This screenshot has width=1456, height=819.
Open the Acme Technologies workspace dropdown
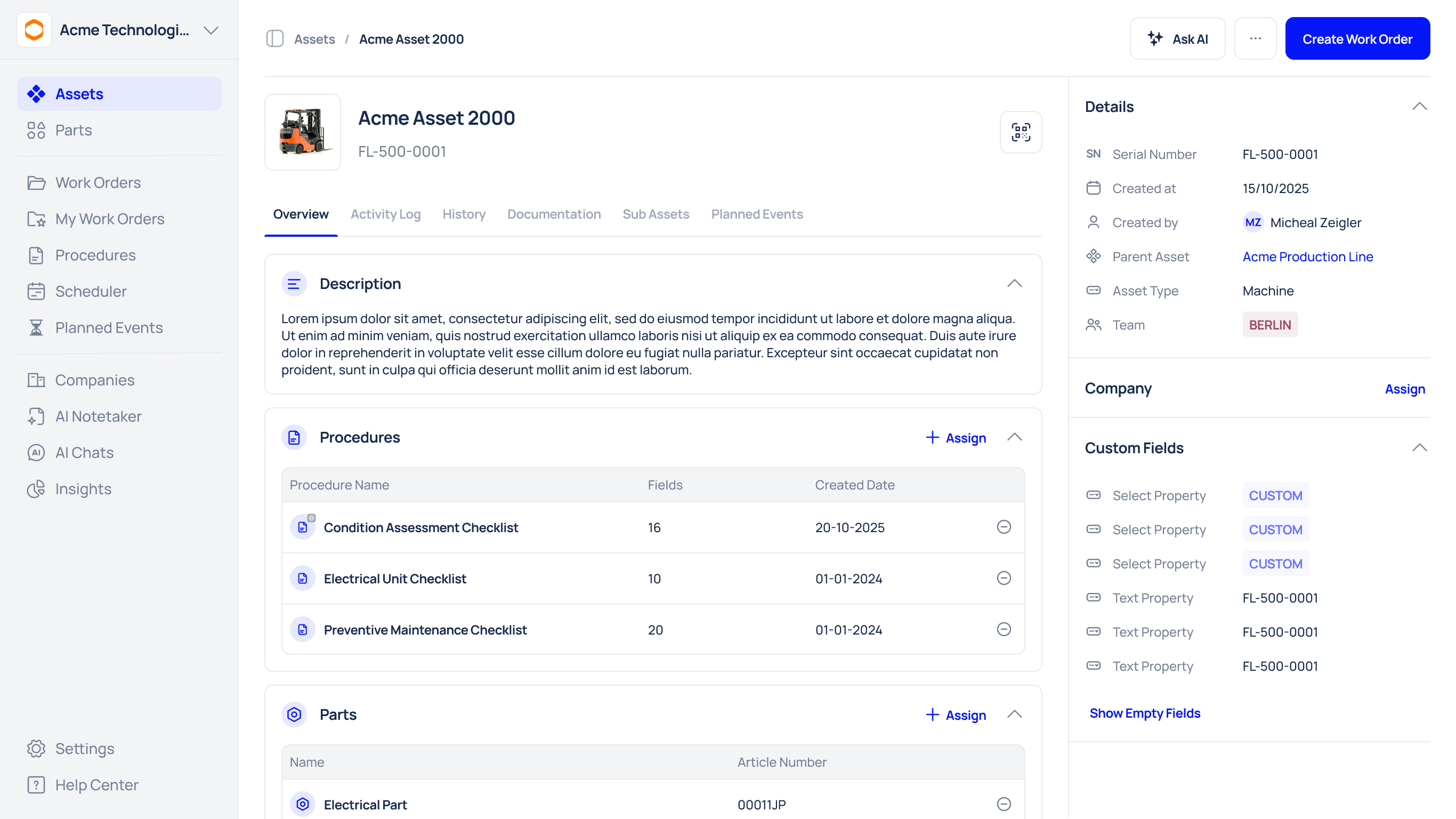pos(211,30)
